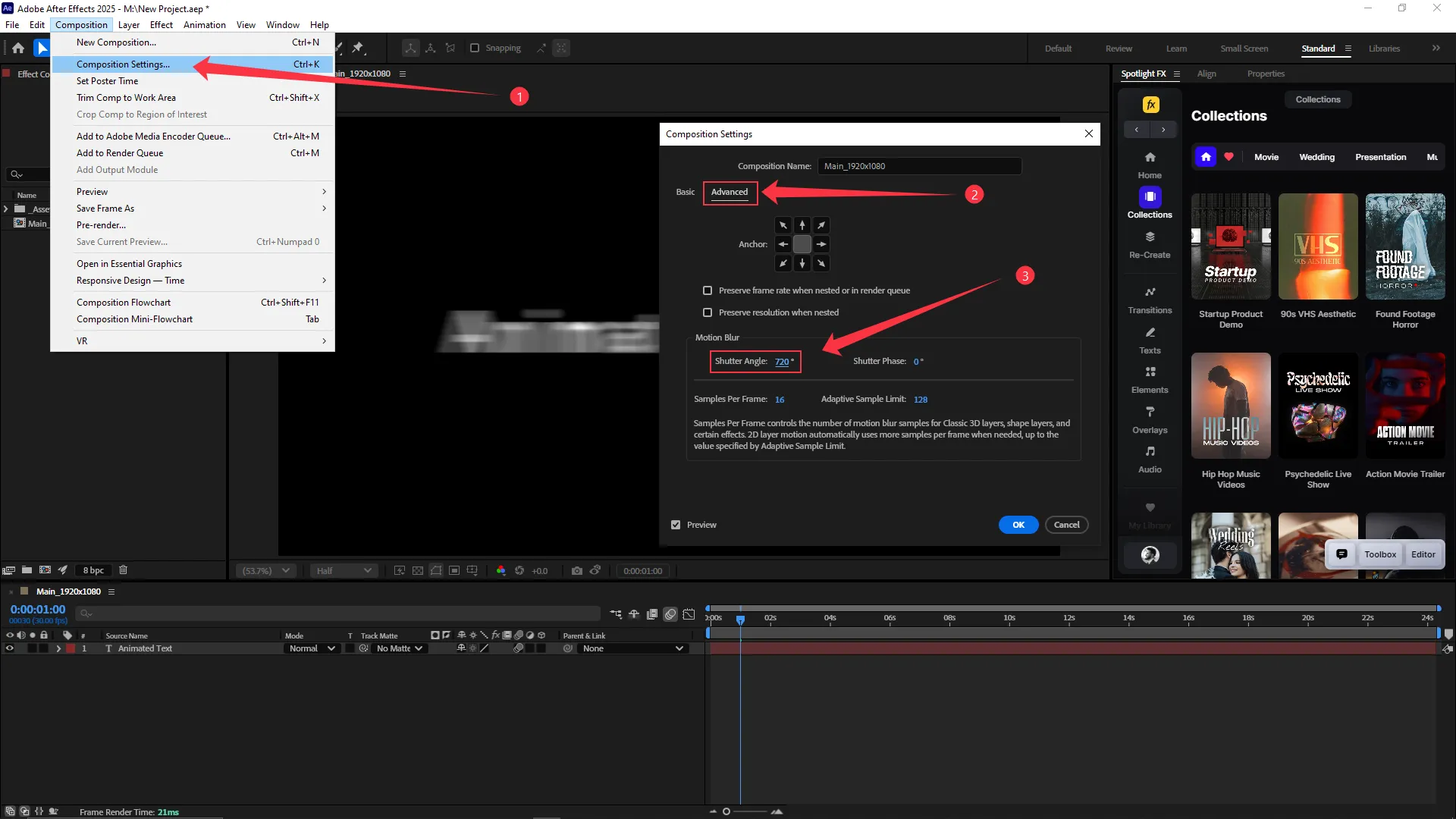The width and height of the screenshot is (1456, 819).
Task: Enable Preserve resolution when nested checkbox
Action: [708, 312]
